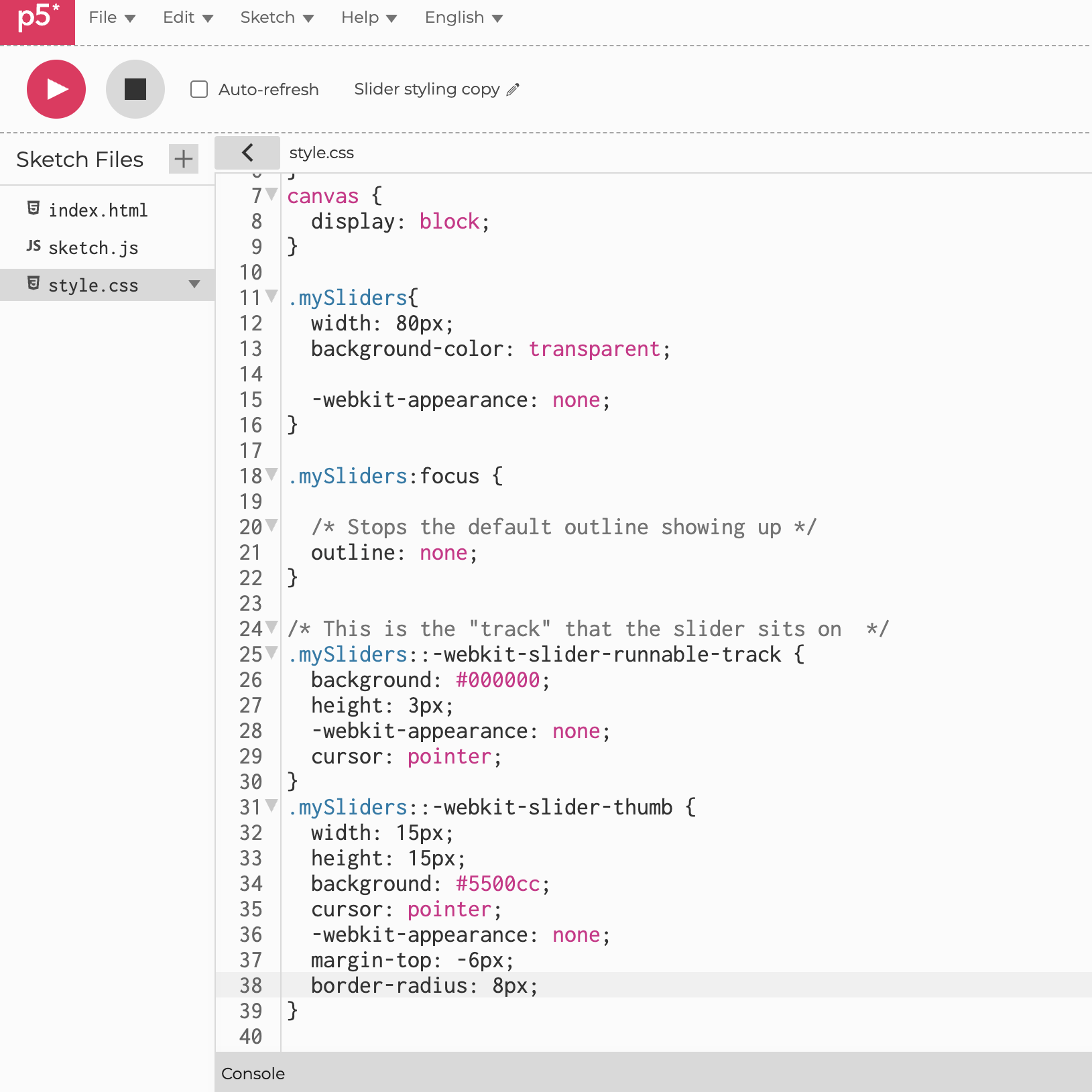Click the 'Slider styling copy' sketch title

point(427,89)
